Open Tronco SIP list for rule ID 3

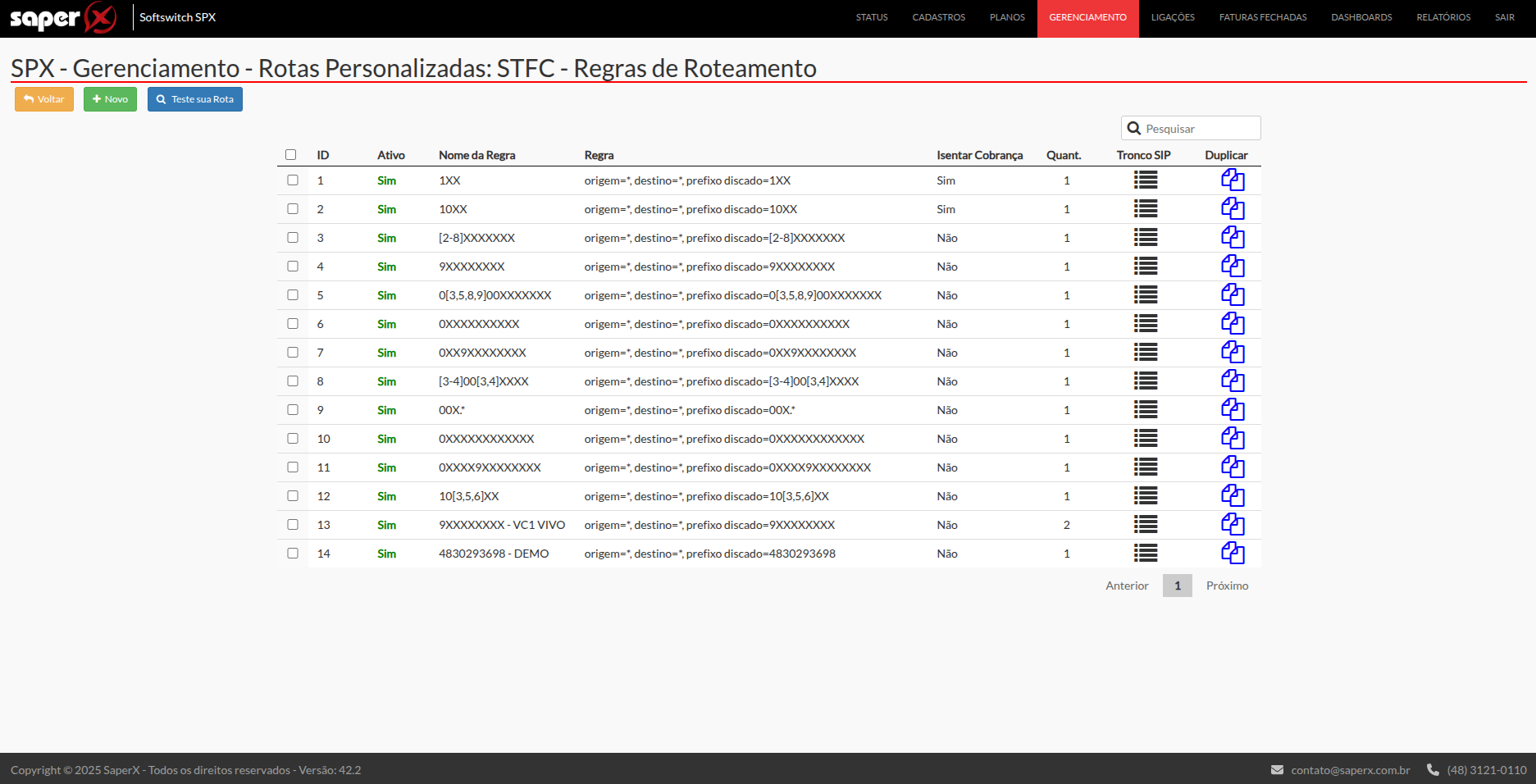pyautogui.click(x=1146, y=238)
